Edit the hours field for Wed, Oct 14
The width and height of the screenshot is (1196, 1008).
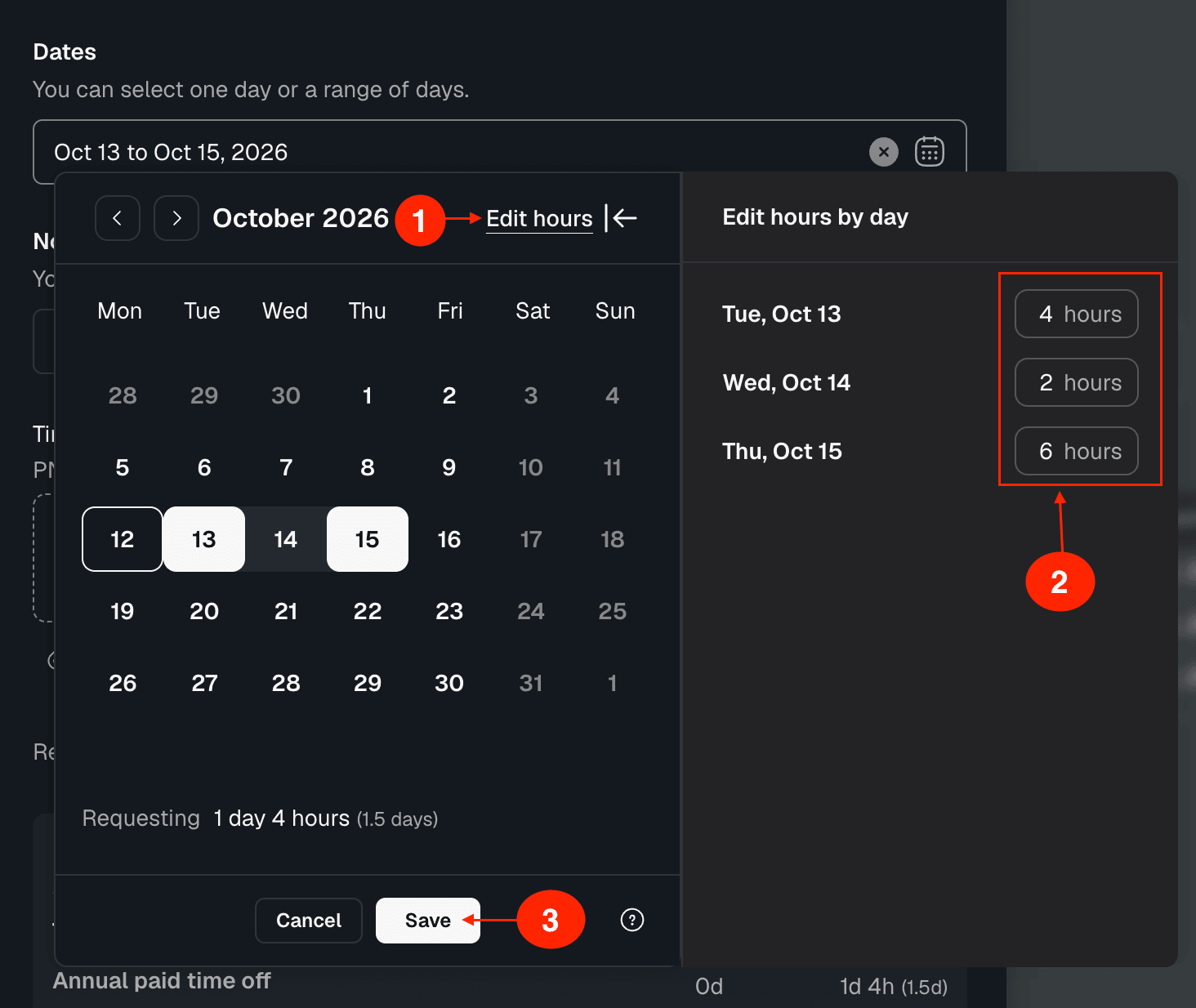pos(1077,382)
